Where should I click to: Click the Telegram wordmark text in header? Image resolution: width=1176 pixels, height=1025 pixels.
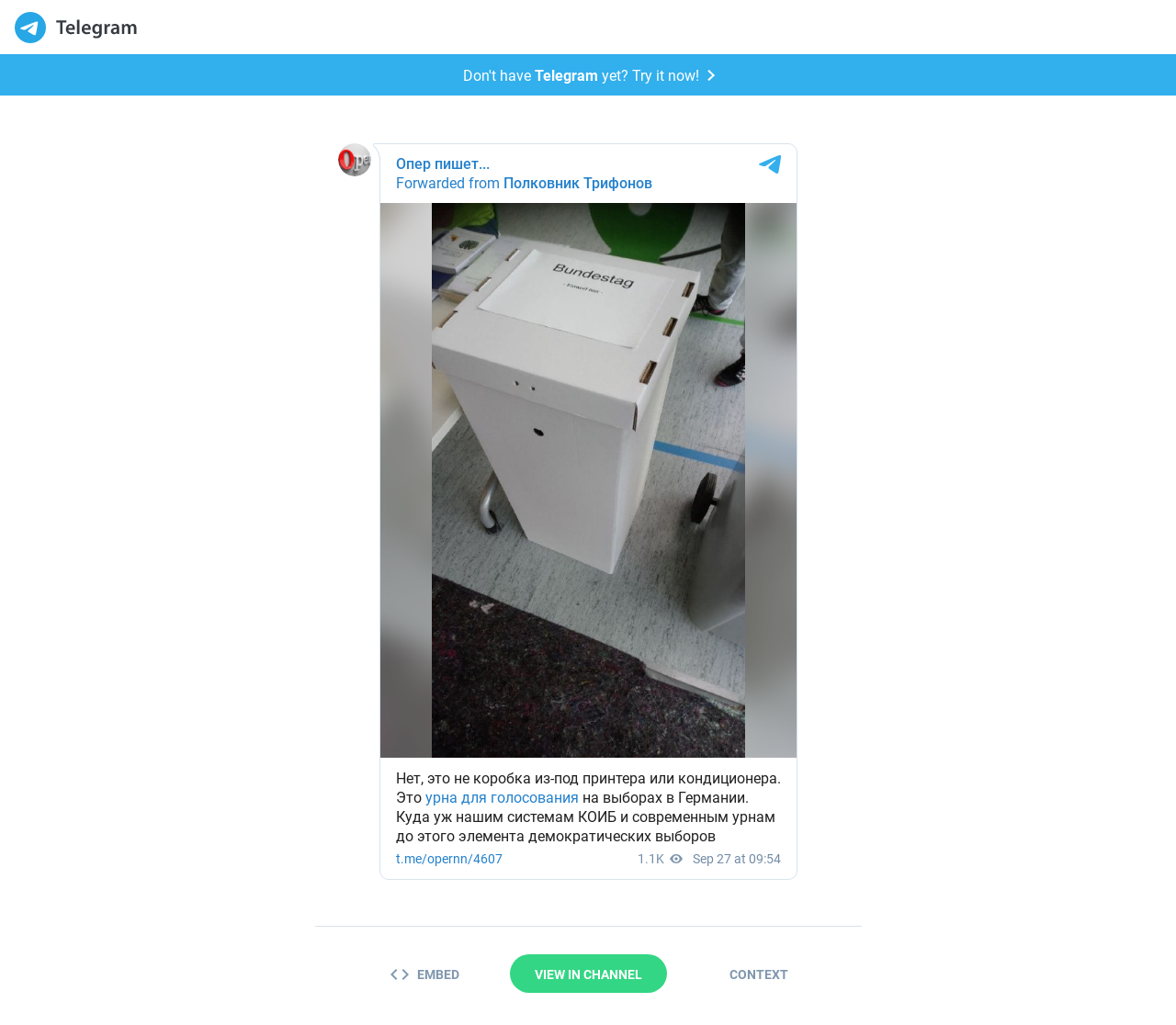pos(96,28)
